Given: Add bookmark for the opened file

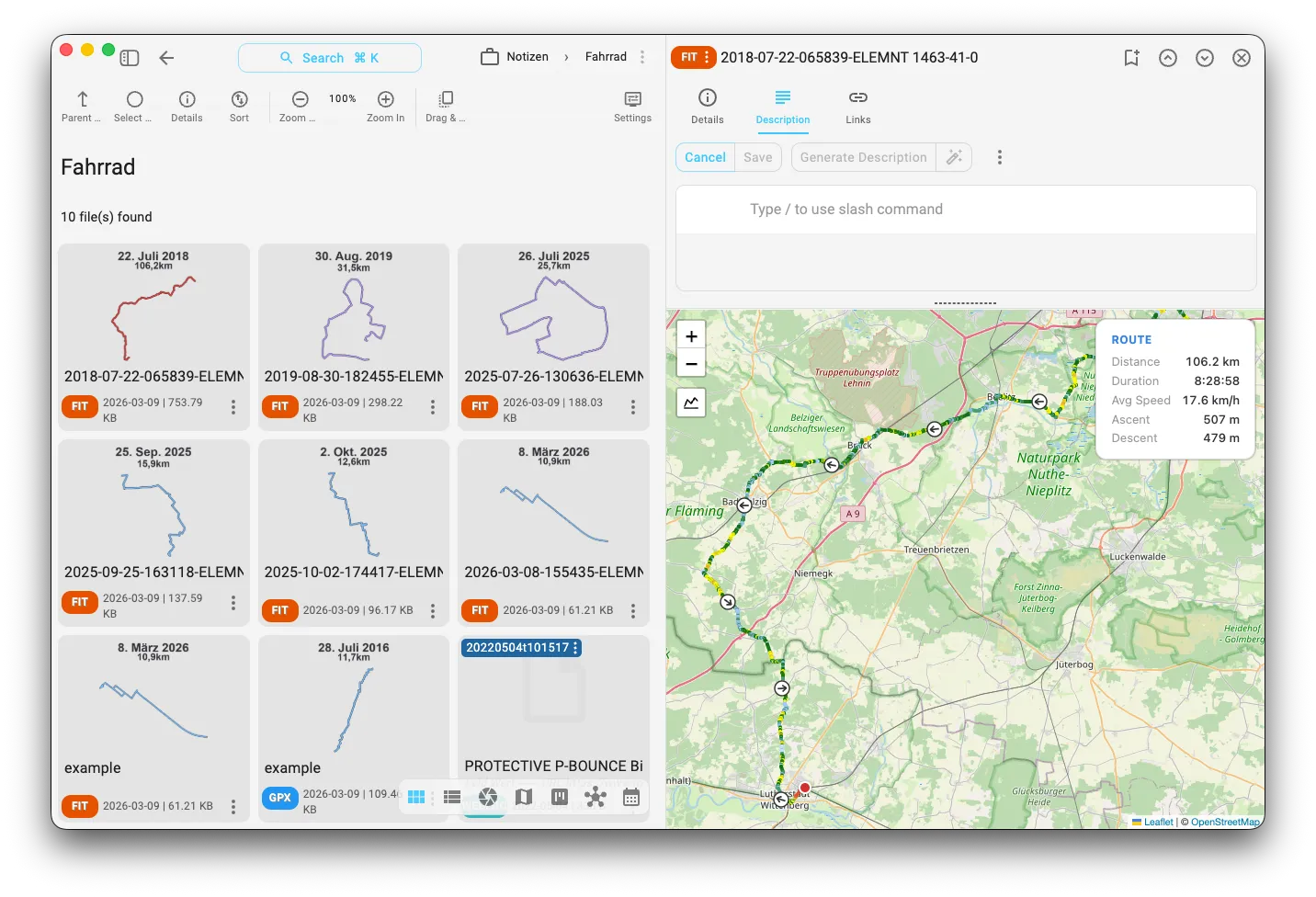Looking at the screenshot, I should pos(1131,58).
